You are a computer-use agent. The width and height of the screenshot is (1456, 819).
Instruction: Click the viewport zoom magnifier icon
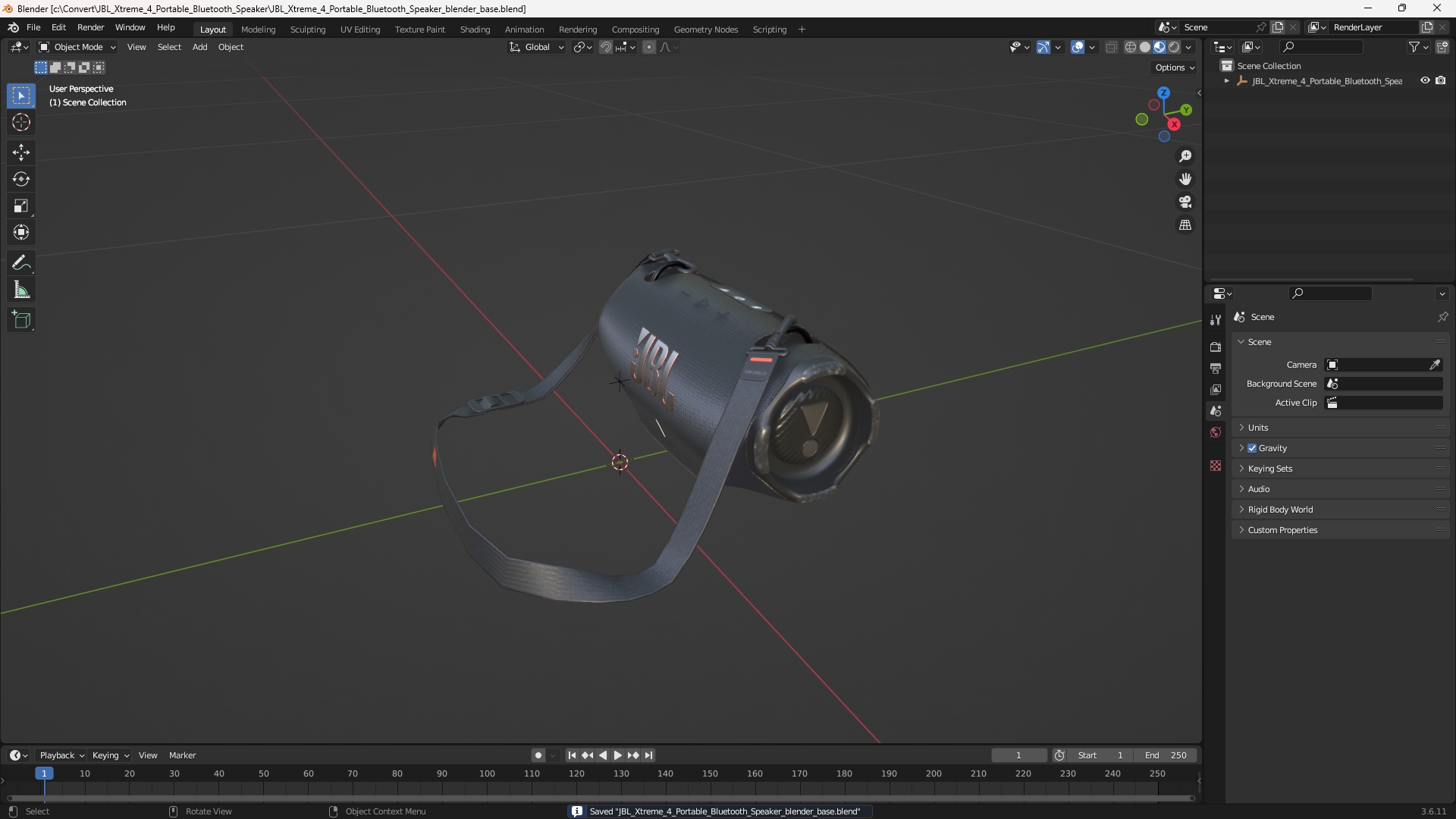[x=1185, y=156]
